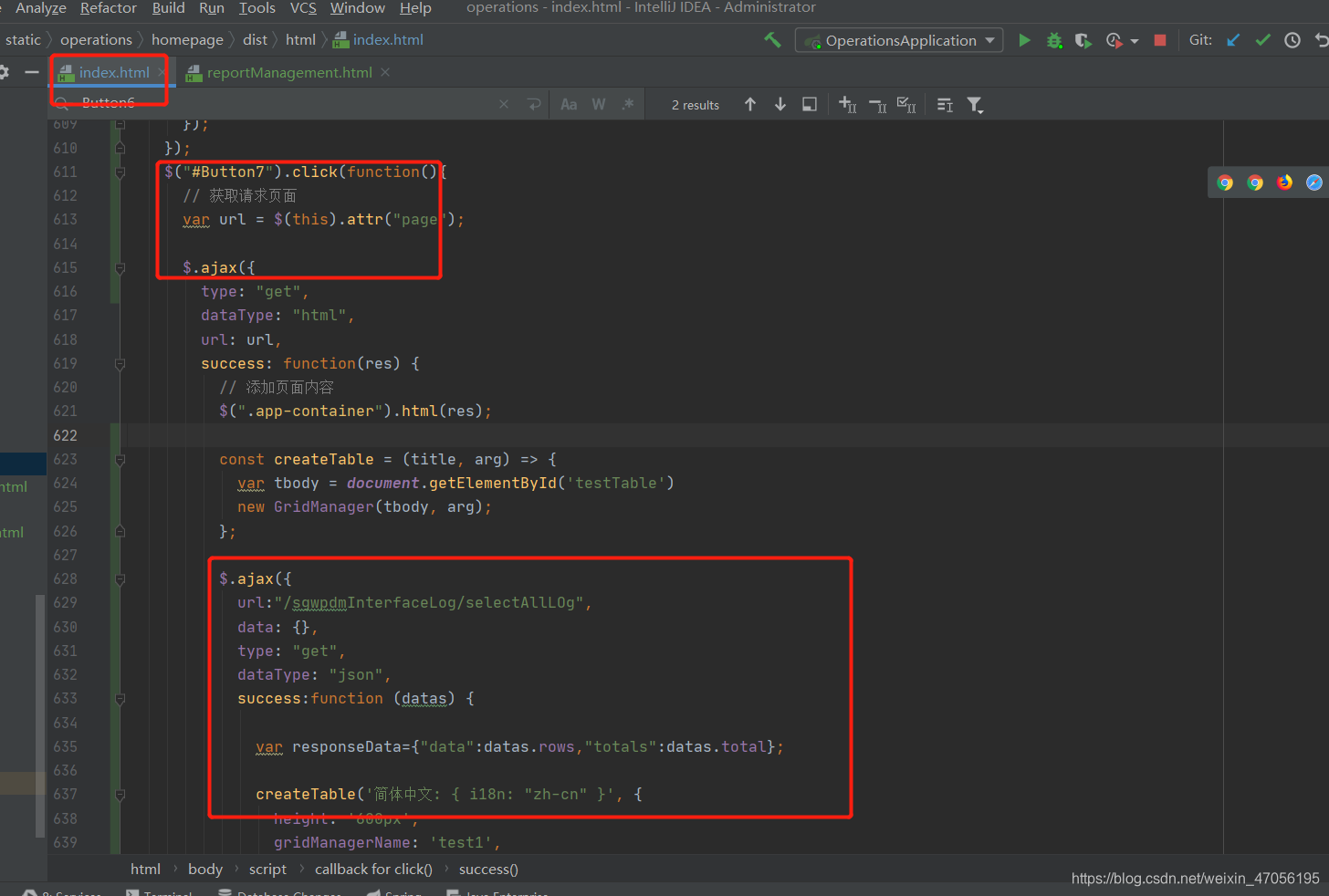The image size is (1329, 896).
Task: Toggle Match Case (Aa) in search
Action: tap(569, 105)
